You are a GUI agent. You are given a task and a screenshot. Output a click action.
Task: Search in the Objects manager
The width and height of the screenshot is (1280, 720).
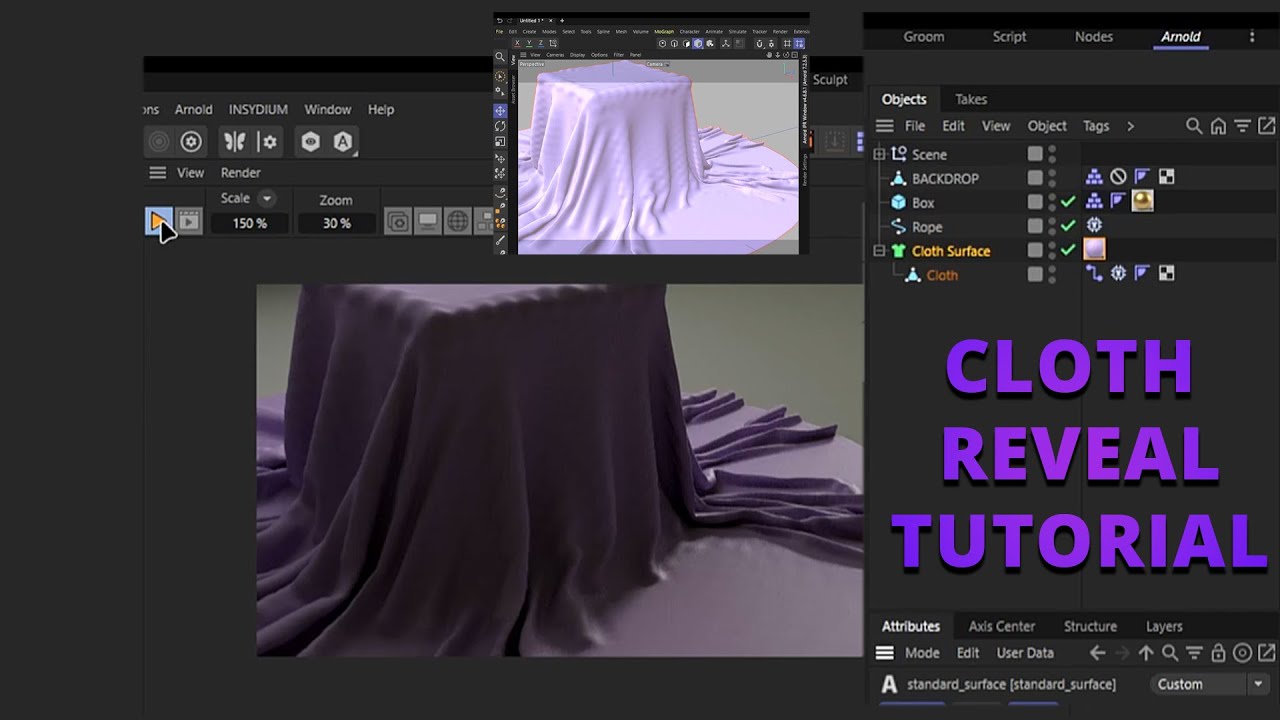[1194, 126]
